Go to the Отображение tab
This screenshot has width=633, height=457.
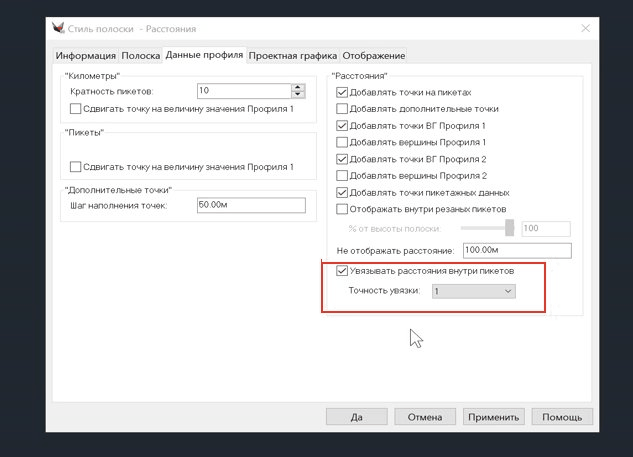pos(376,55)
